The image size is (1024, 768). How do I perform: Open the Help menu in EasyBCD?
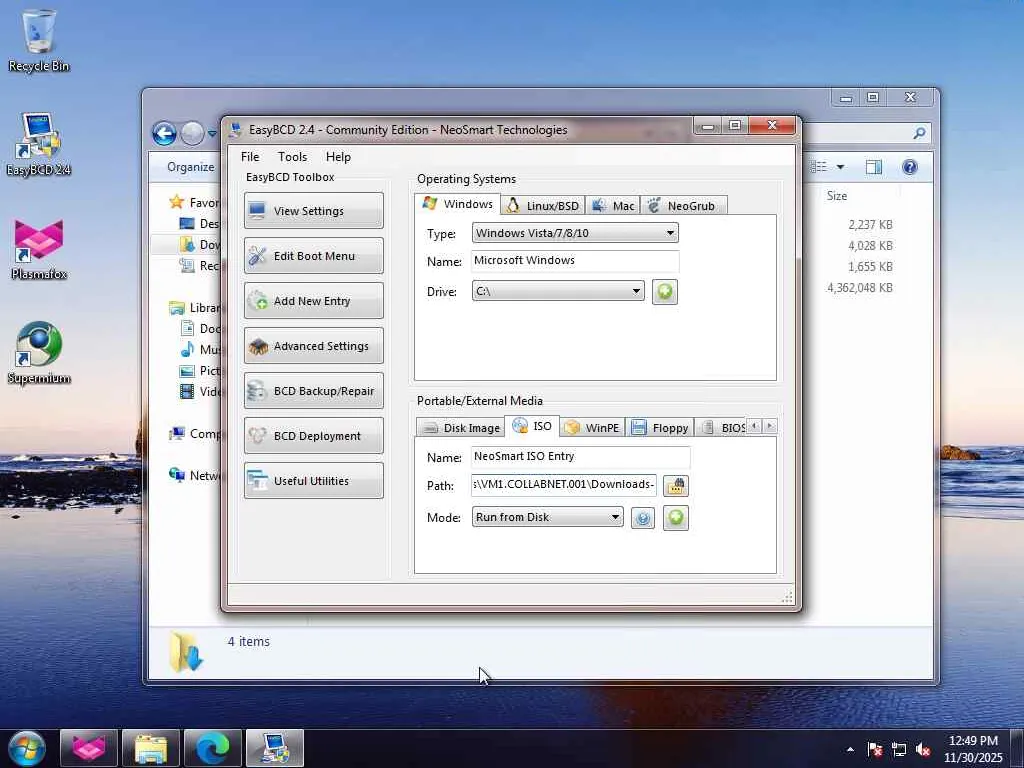coord(338,157)
